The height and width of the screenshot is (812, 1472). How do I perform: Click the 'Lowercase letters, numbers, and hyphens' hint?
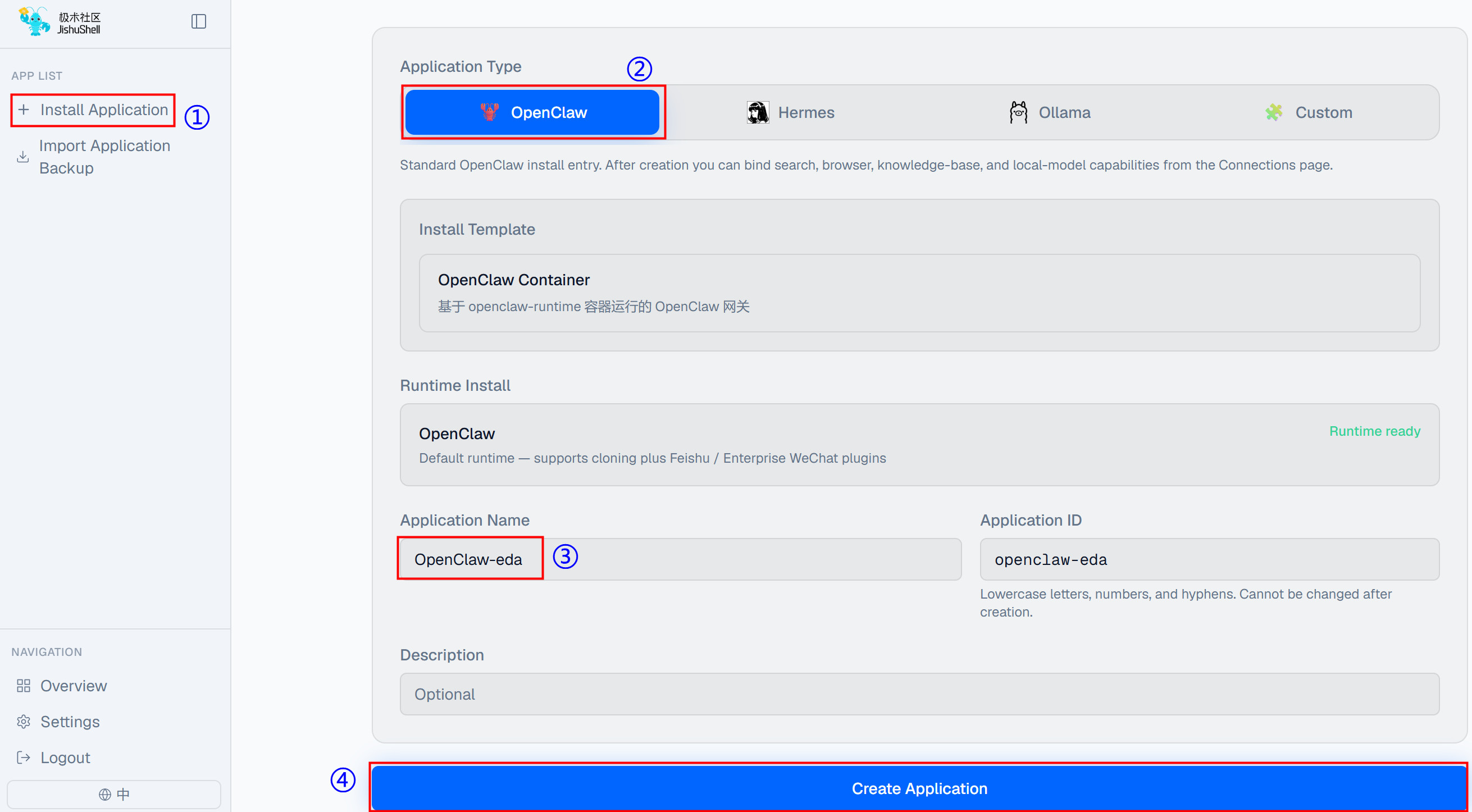[1186, 603]
